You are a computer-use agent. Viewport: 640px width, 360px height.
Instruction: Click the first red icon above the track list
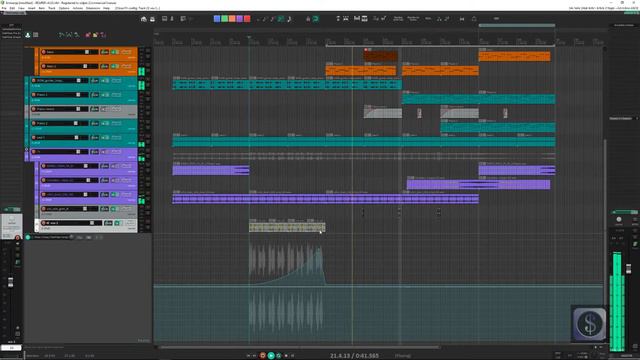(88, 35)
